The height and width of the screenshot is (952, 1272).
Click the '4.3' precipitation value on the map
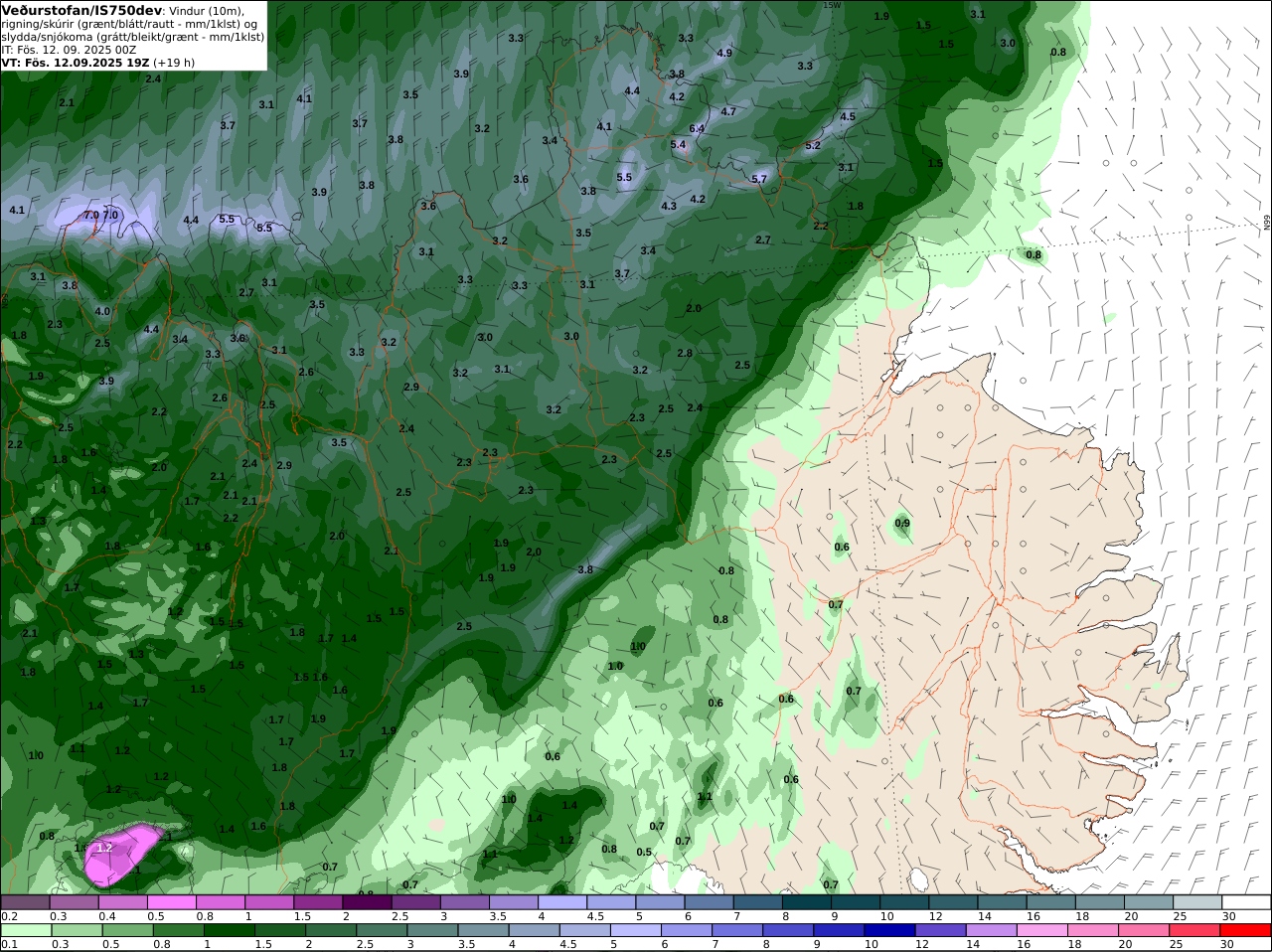669,207
